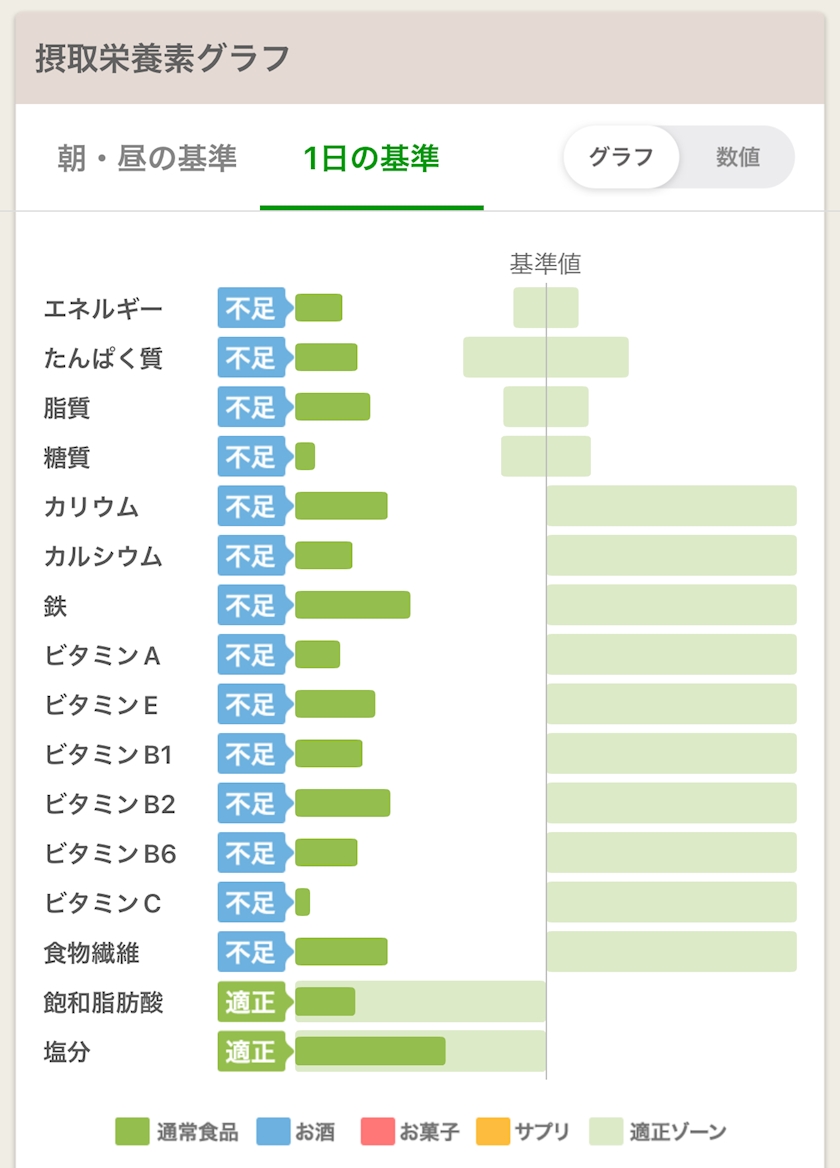This screenshot has width=840, height=1168.
Task: Click the 適正 badge for 飽和脂肪酸
Action: coord(250,1002)
